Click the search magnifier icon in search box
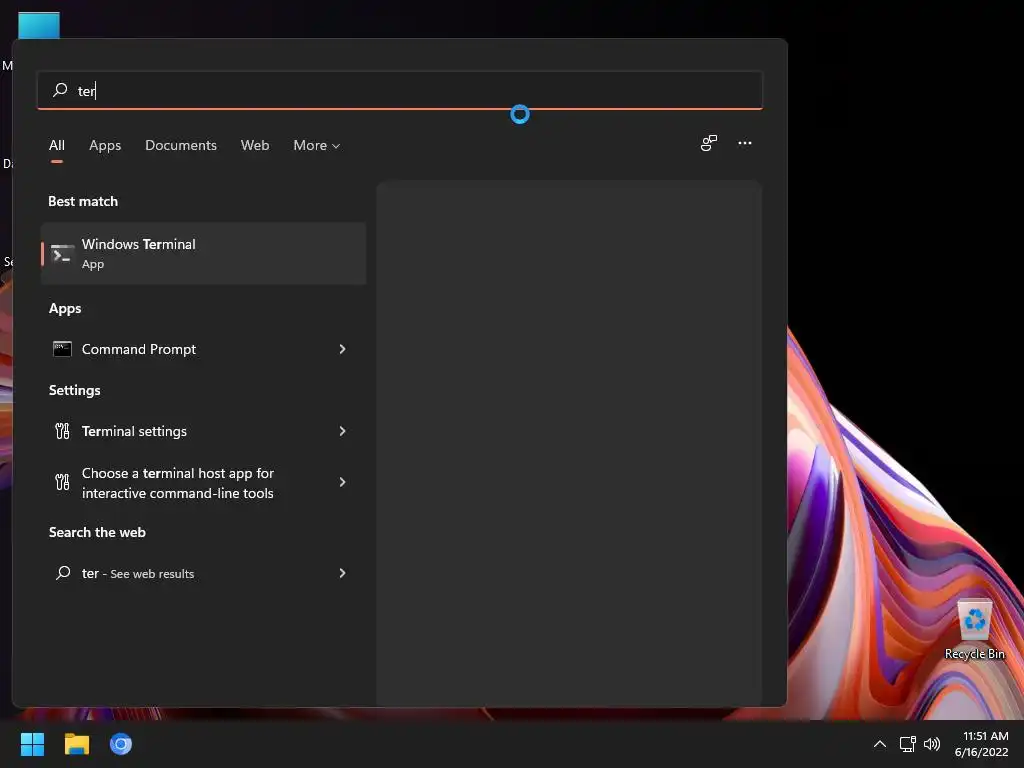The width and height of the screenshot is (1024, 768). (x=60, y=89)
